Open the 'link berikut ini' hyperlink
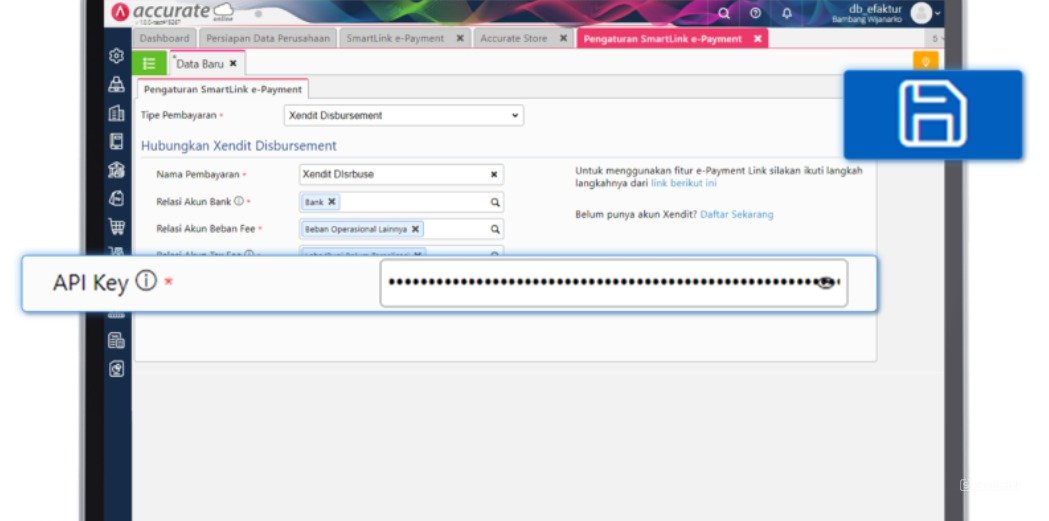Screen dimensions: 1049x521 [684, 183]
